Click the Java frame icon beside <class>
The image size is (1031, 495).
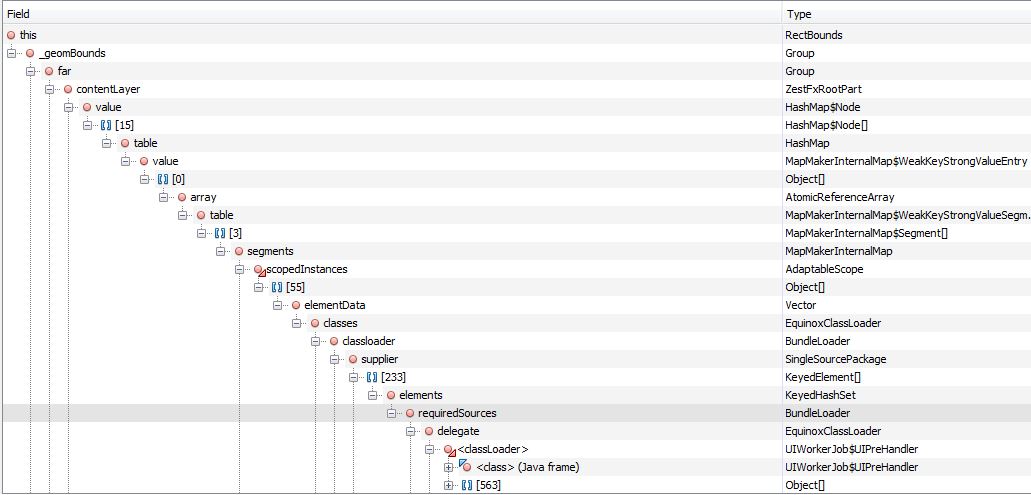click(464, 466)
